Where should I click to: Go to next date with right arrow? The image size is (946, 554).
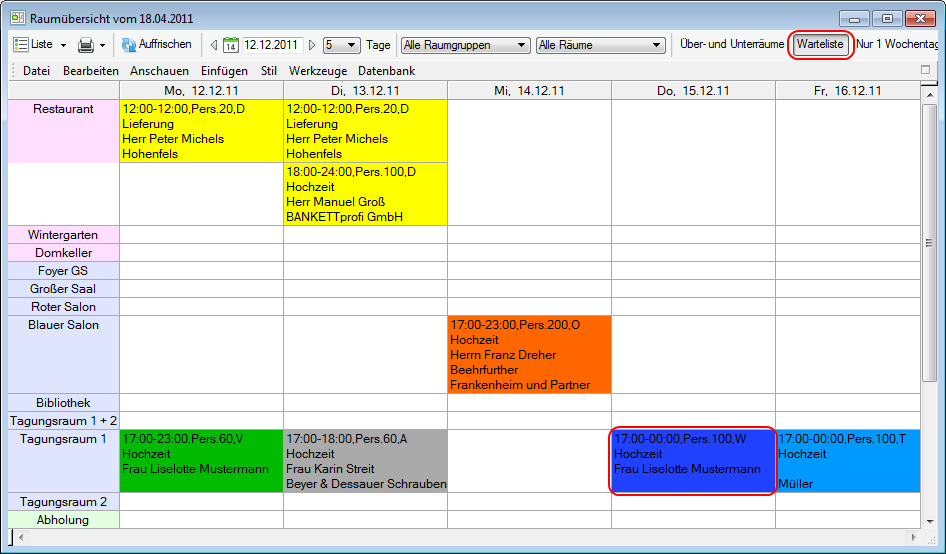(312, 45)
